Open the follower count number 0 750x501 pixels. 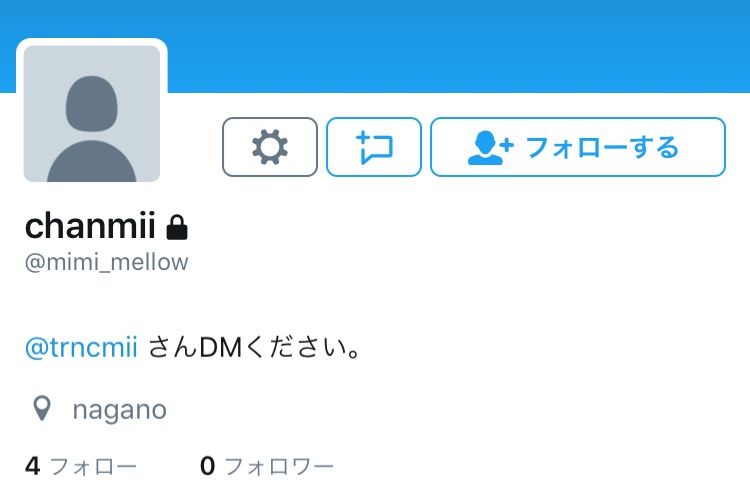(x=208, y=466)
